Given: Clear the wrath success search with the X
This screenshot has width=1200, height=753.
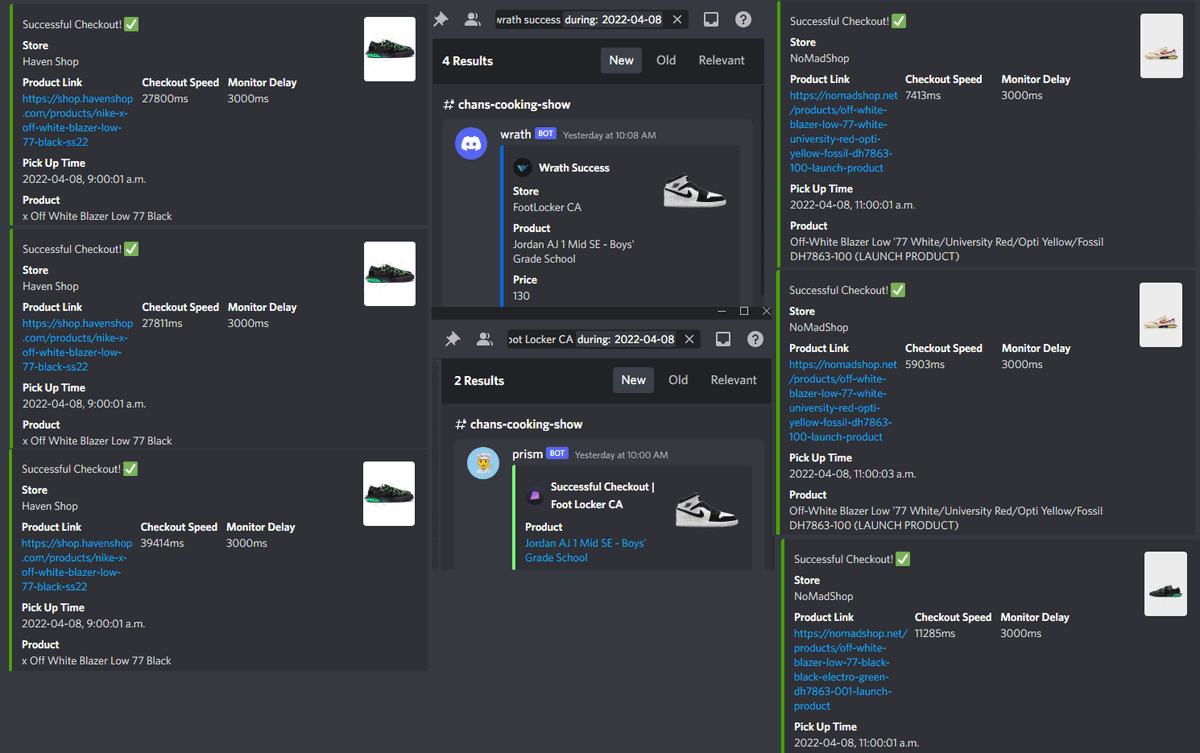Looking at the screenshot, I should tap(677, 19).
